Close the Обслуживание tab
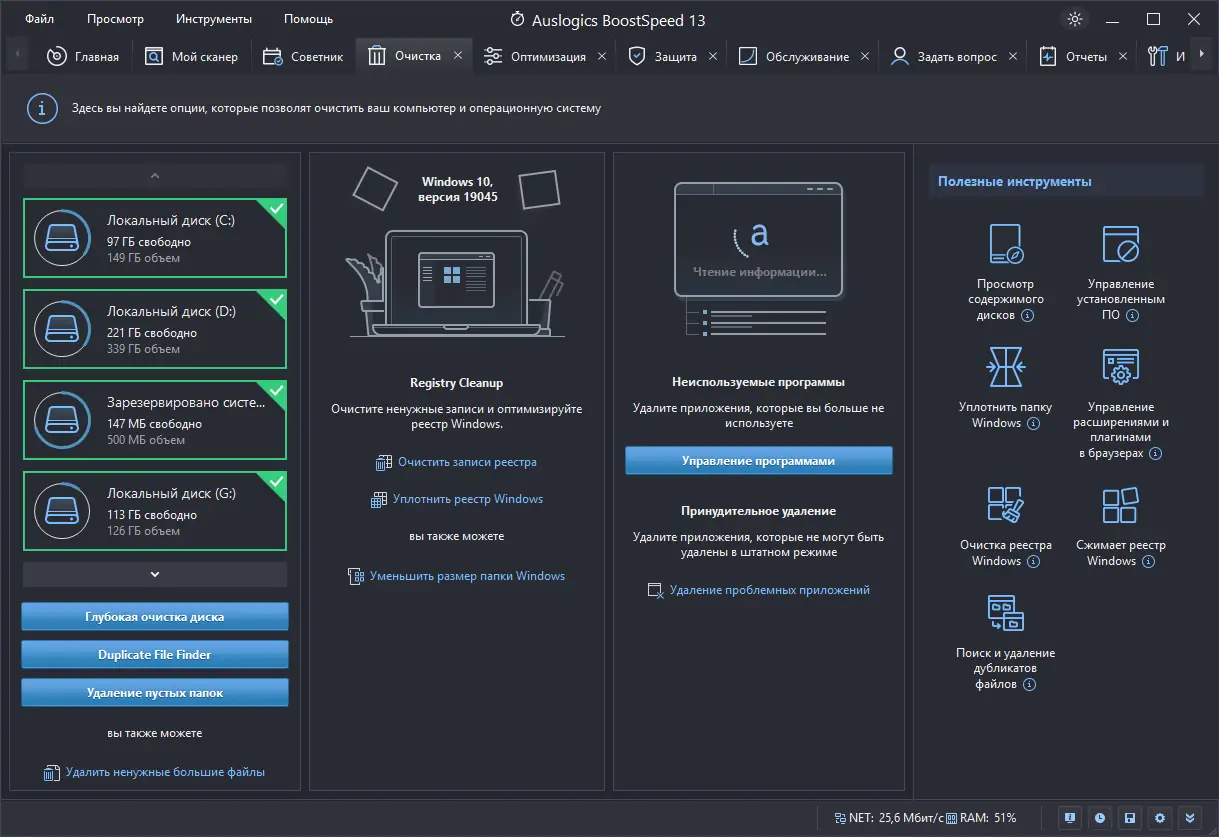 coord(865,57)
